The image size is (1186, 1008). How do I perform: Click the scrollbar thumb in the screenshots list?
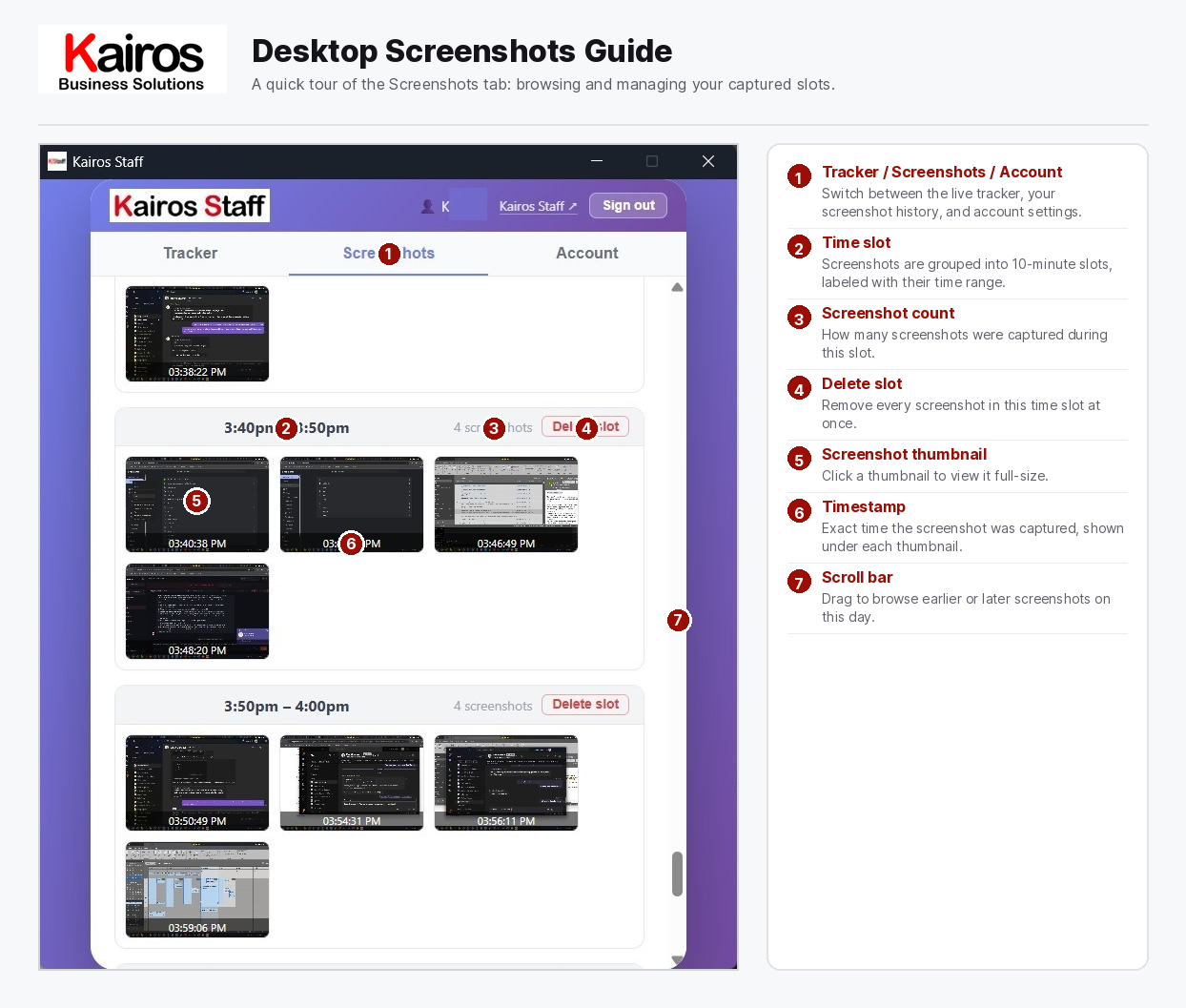point(677,874)
